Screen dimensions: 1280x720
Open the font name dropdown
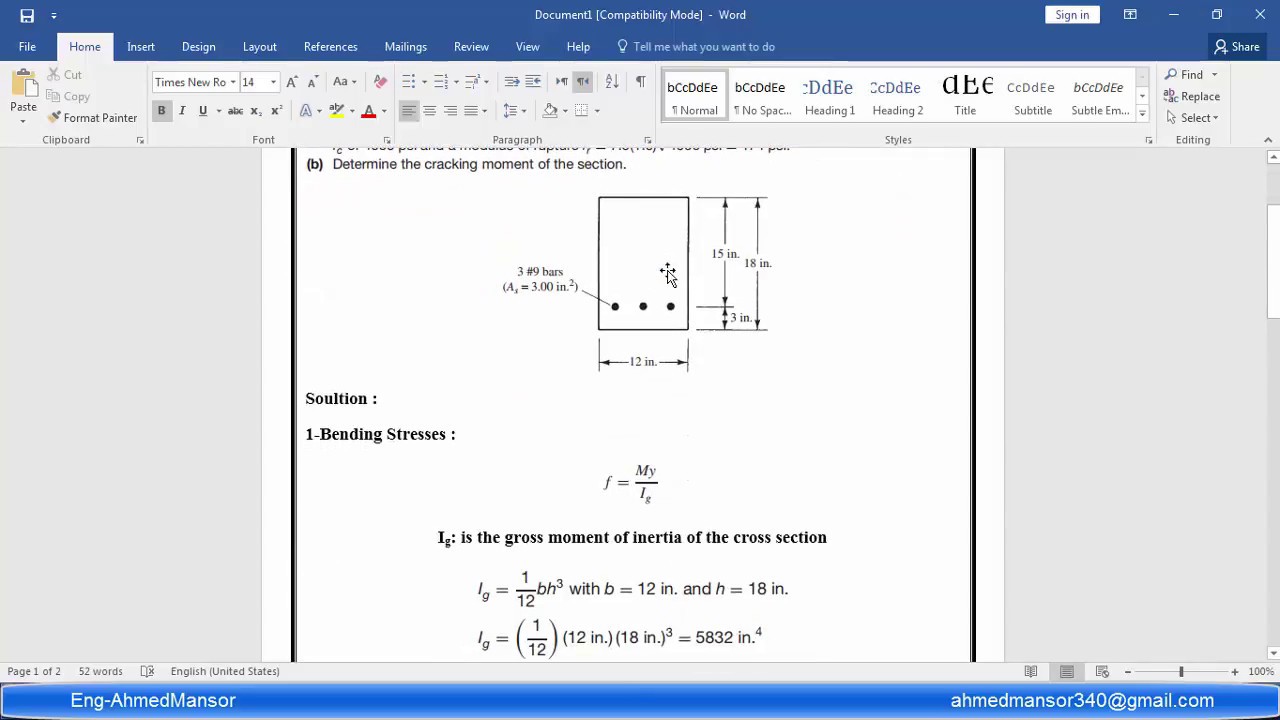coord(233,82)
